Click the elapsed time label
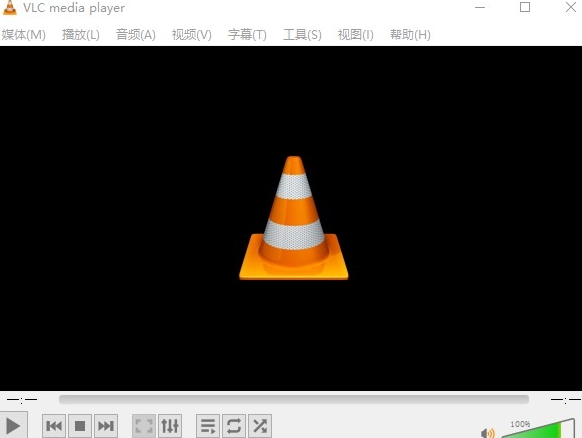This screenshot has width=582, height=438. [22, 400]
